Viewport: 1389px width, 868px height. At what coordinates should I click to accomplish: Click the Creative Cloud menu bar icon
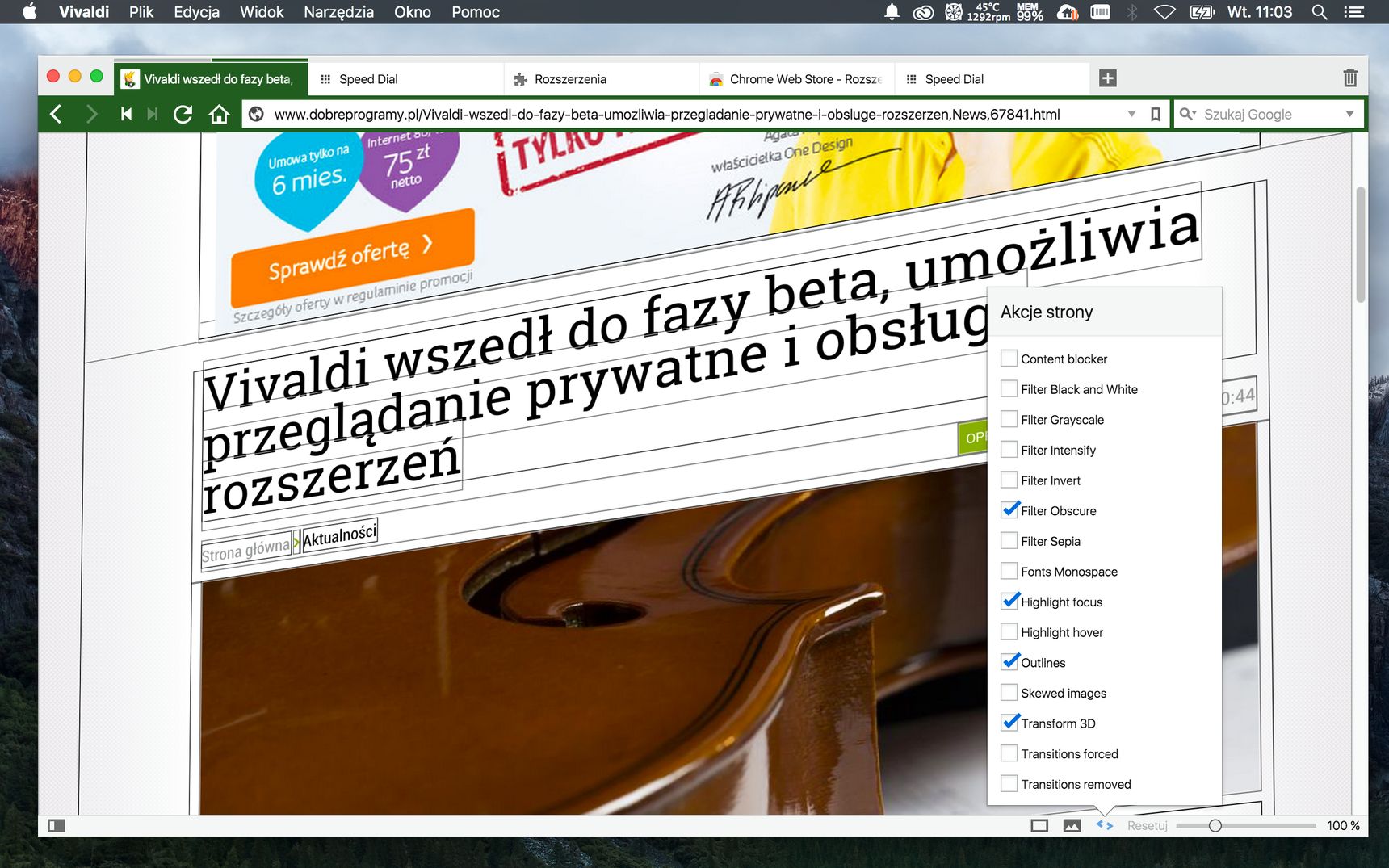pos(923,12)
